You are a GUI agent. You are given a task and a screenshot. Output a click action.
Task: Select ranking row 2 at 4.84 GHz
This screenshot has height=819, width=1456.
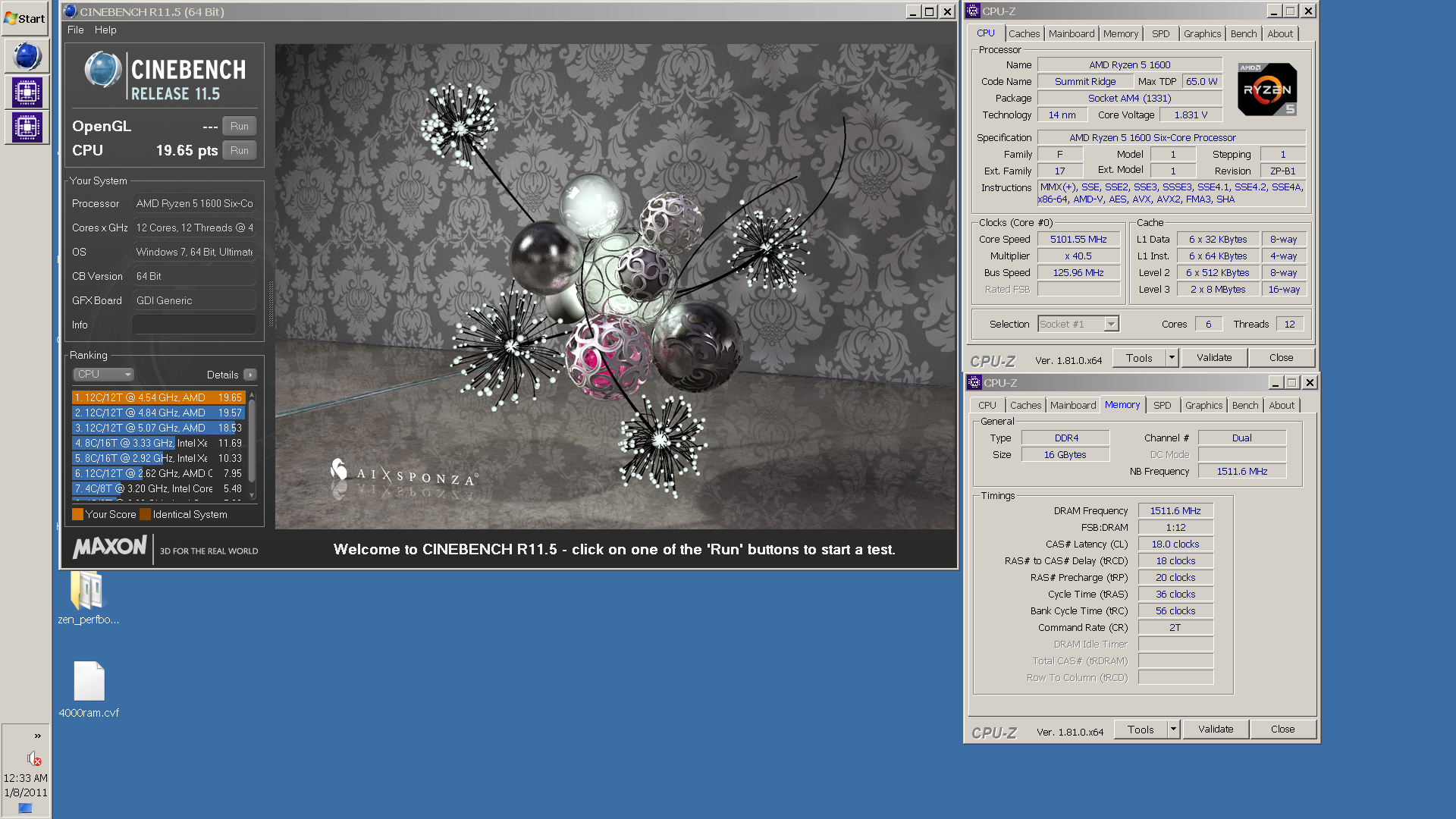[158, 413]
